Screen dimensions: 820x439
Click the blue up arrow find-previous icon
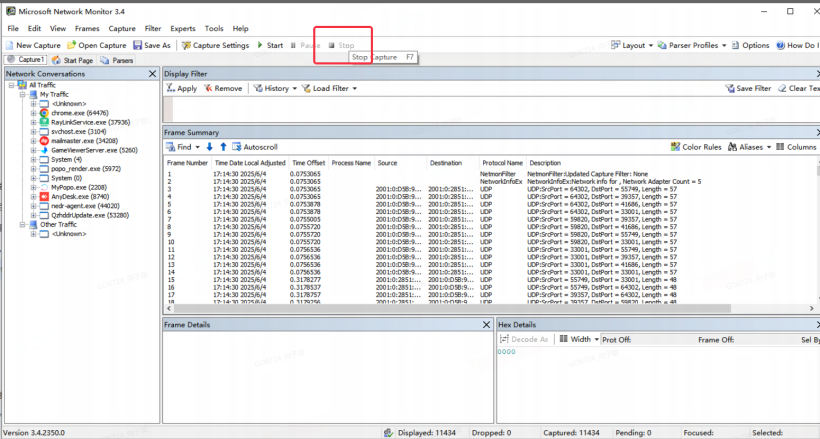coord(223,147)
